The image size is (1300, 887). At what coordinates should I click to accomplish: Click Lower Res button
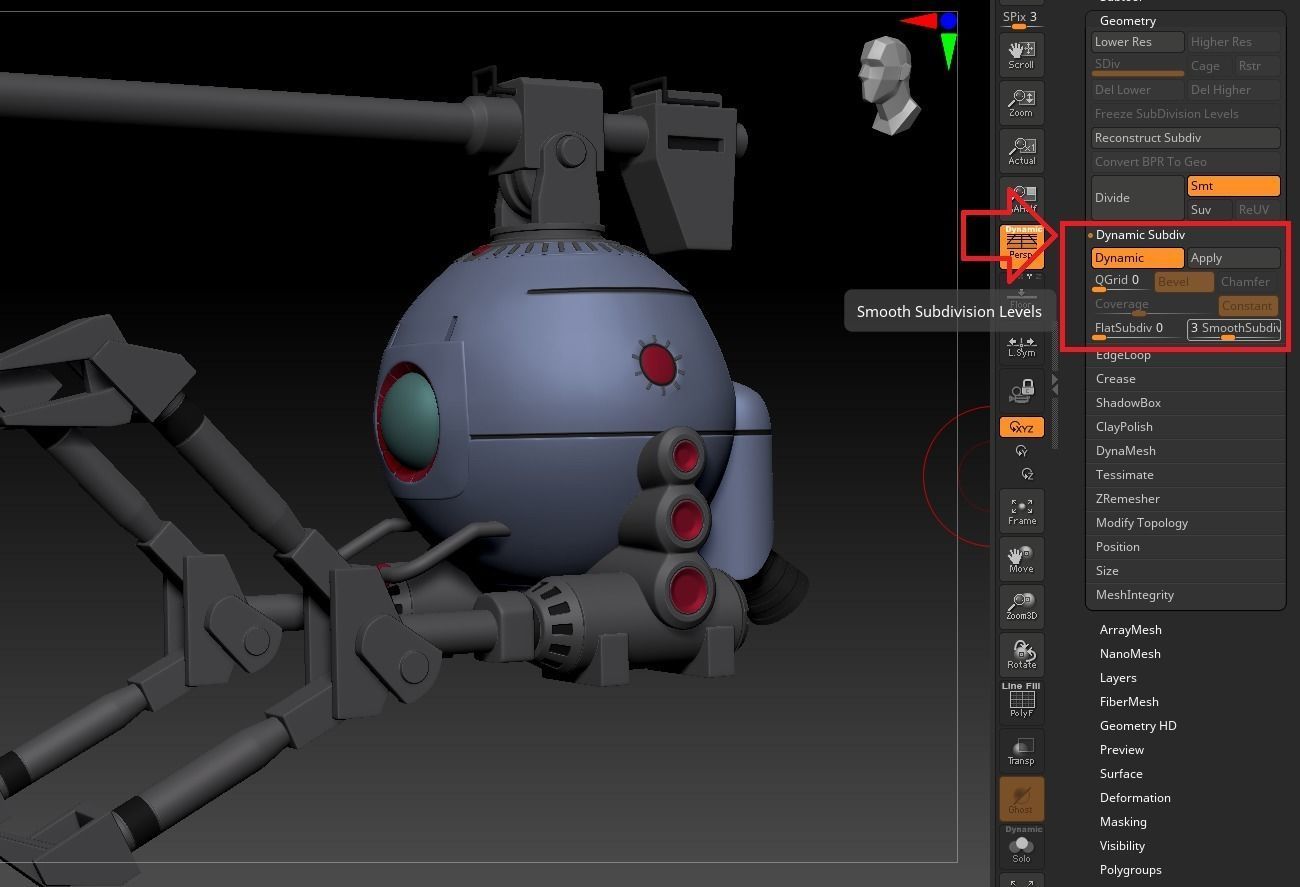pyautogui.click(x=1137, y=42)
